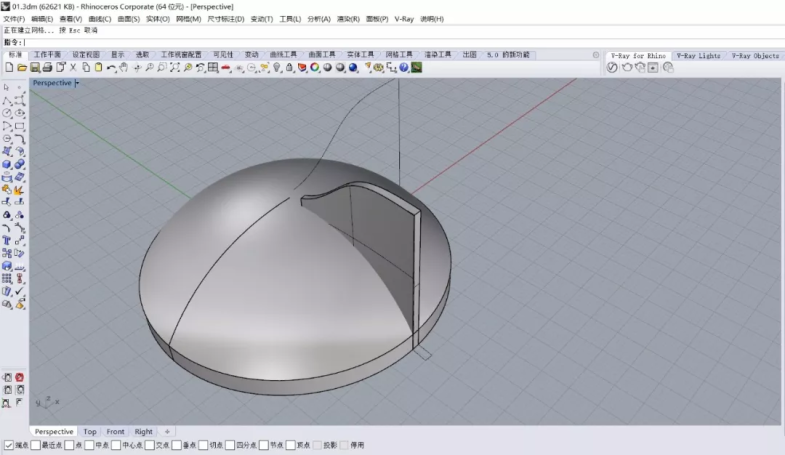
Task: Click the Cut scissors icon
Action: click(x=73, y=68)
